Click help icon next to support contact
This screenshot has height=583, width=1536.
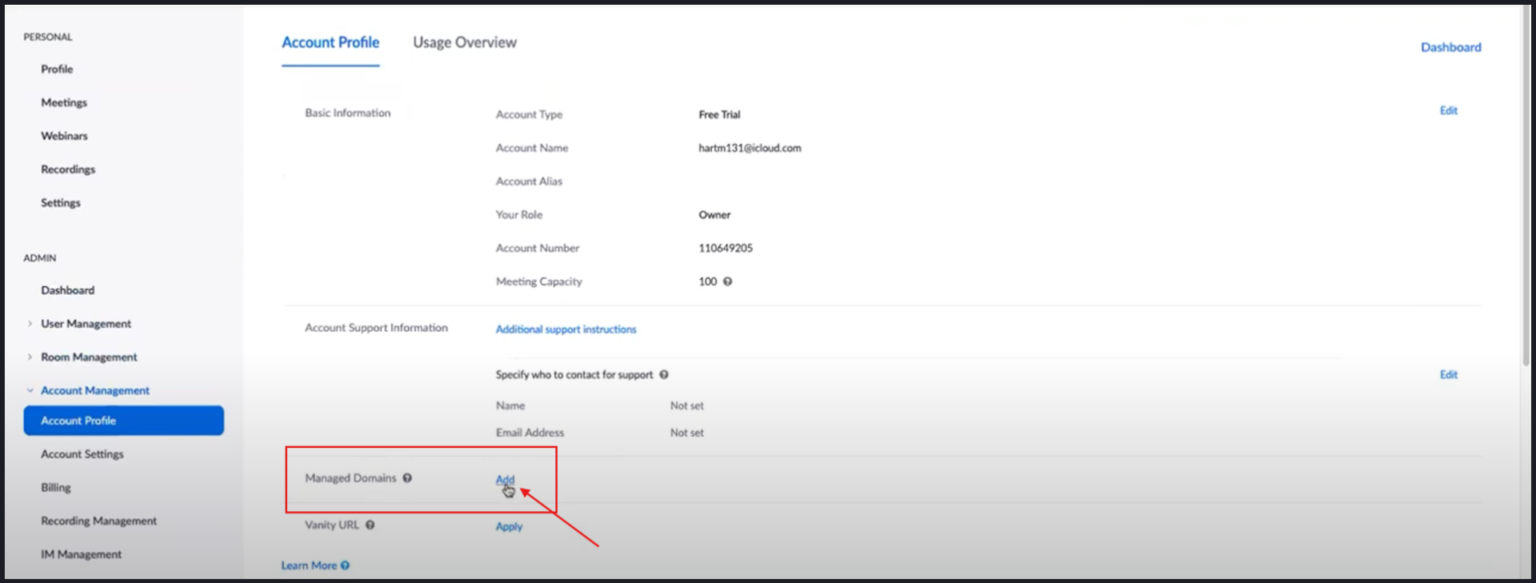coord(664,375)
